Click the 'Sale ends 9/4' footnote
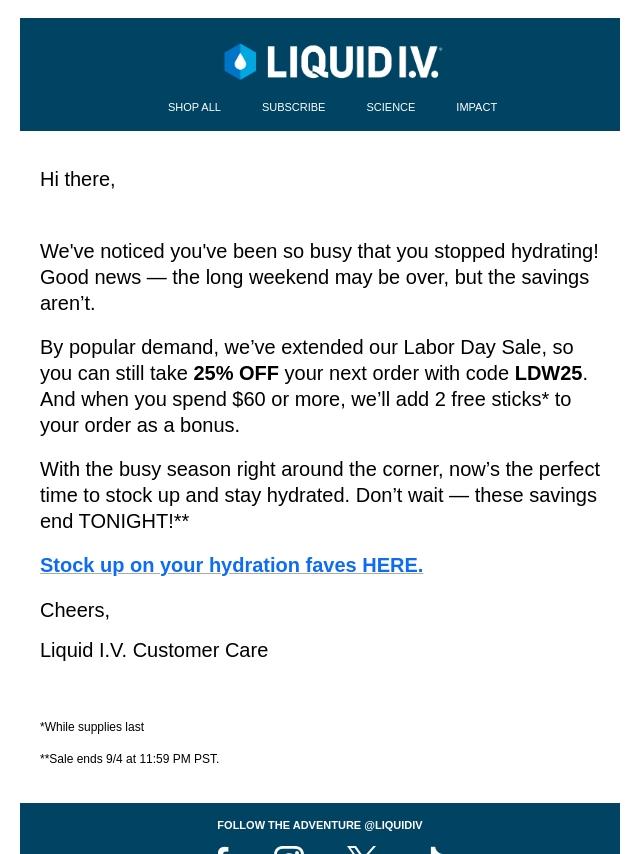Screen dimensions: 640x854 click(130, 759)
